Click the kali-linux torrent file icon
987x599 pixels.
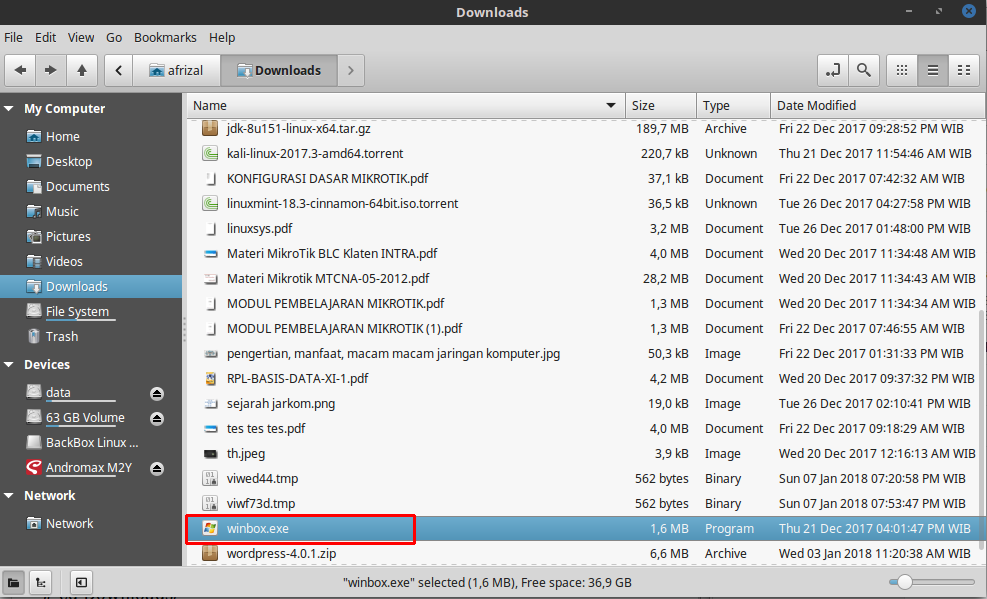point(210,153)
